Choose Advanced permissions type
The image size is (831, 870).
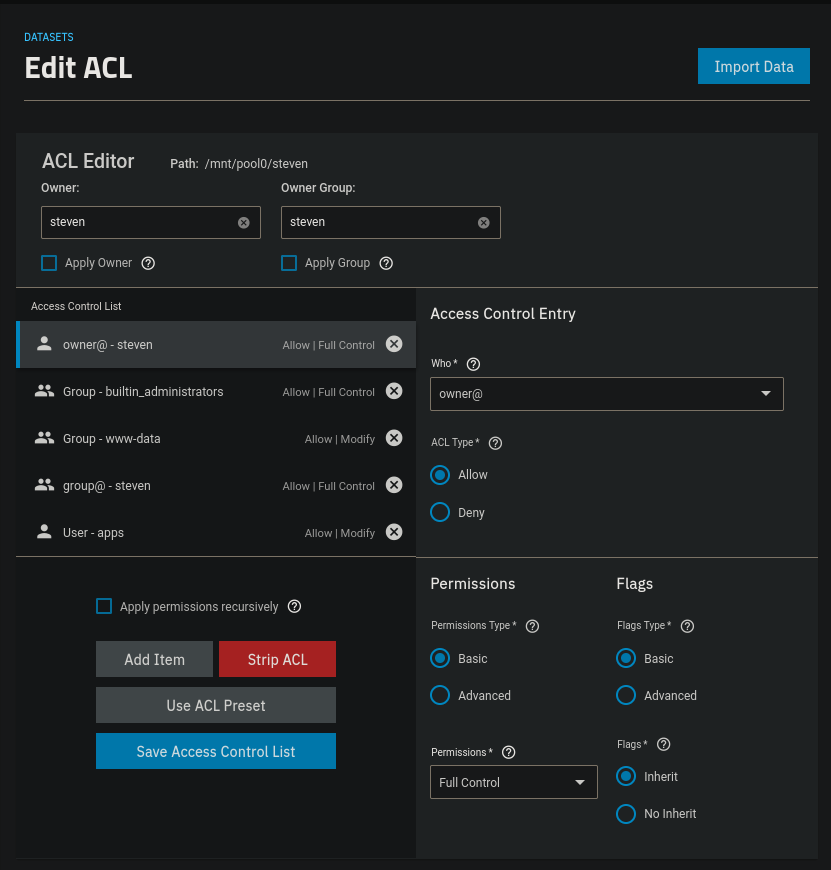440,695
